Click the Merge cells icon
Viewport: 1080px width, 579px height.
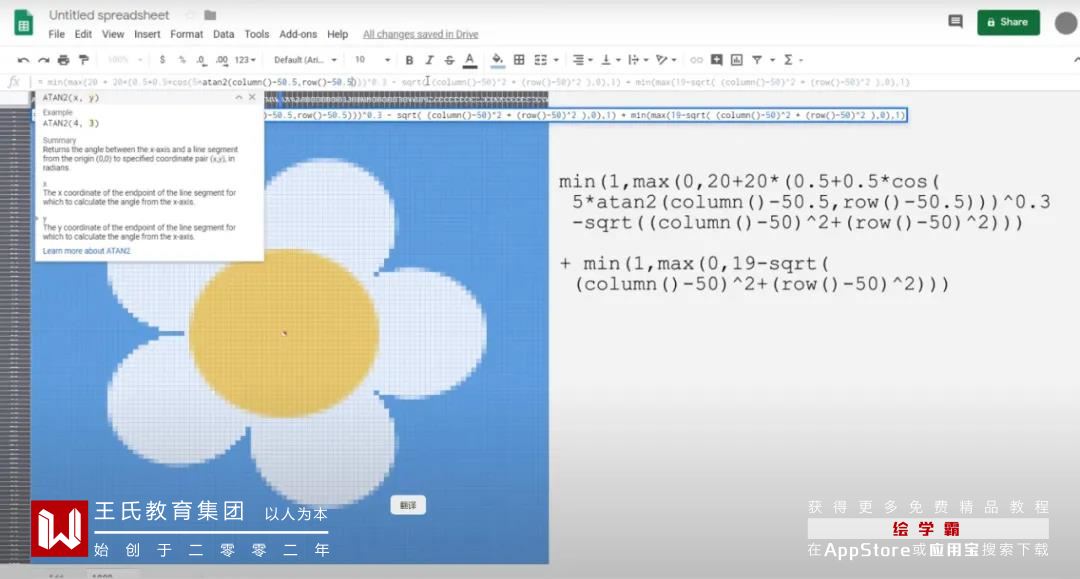pos(541,61)
